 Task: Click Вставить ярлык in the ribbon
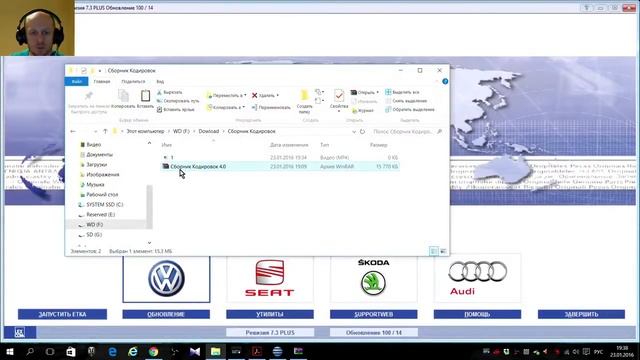176,109
